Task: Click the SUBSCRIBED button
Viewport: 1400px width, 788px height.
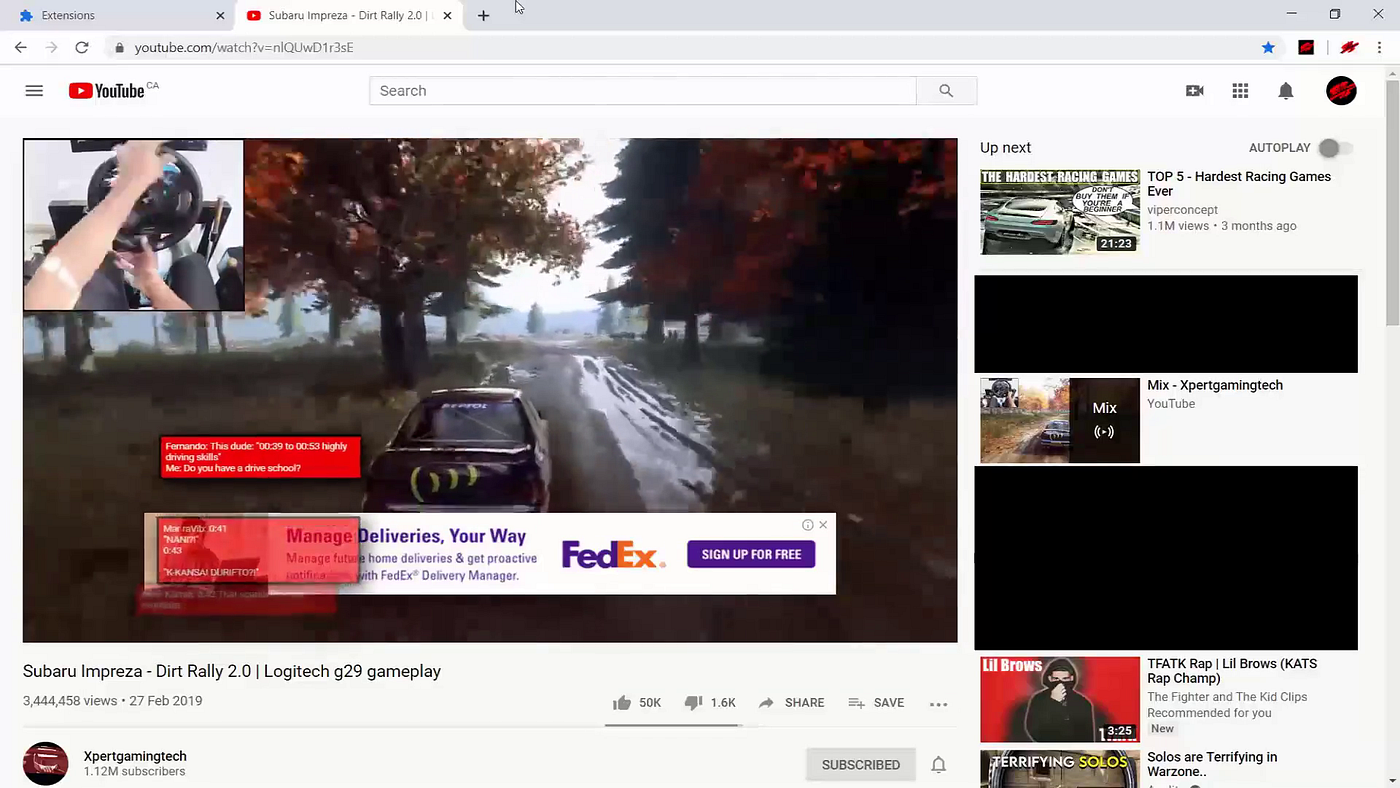Action: click(861, 765)
